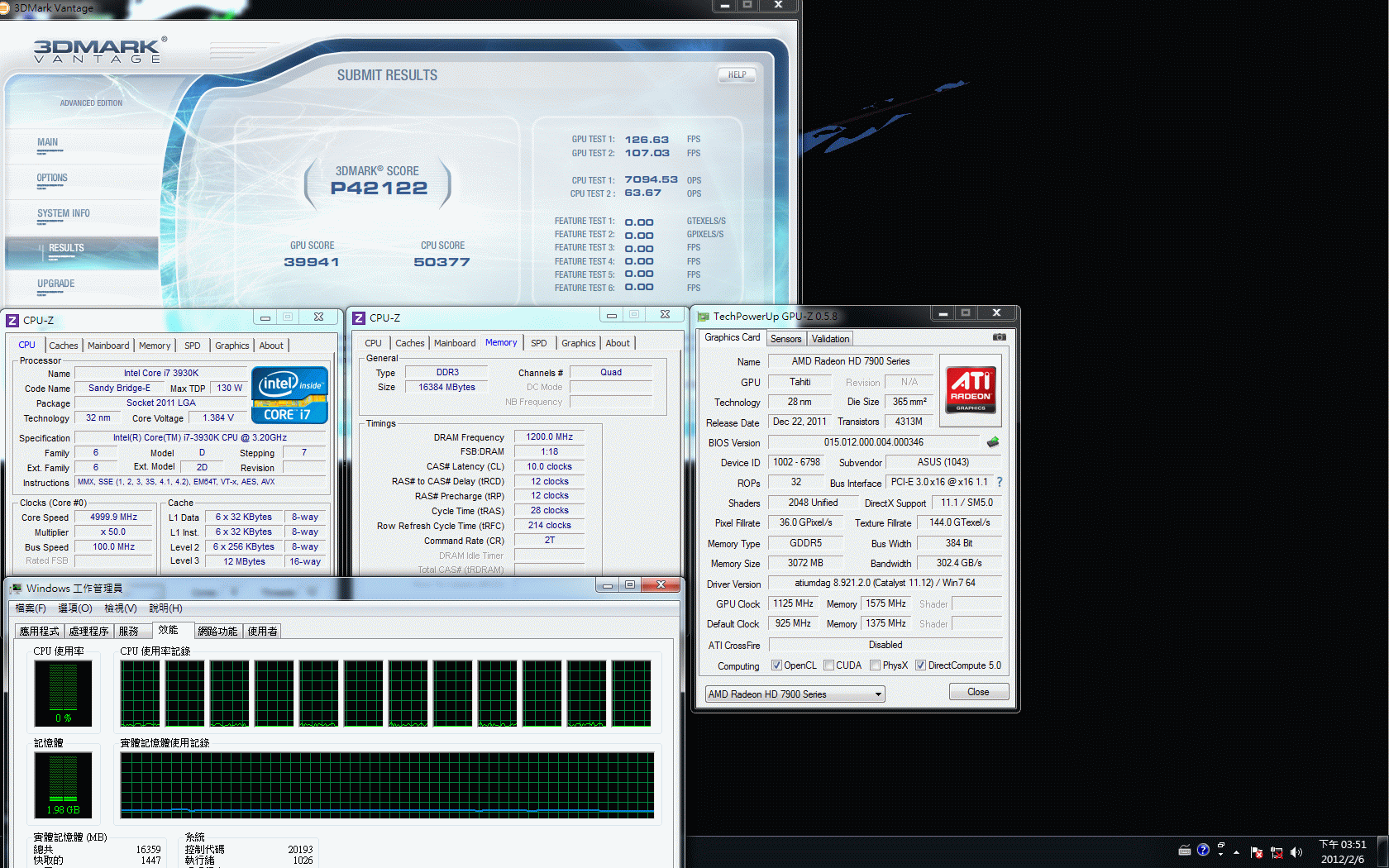Open the AMD Radeon HD 7900 Series dropdown
1389x868 pixels.
[795, 694]
